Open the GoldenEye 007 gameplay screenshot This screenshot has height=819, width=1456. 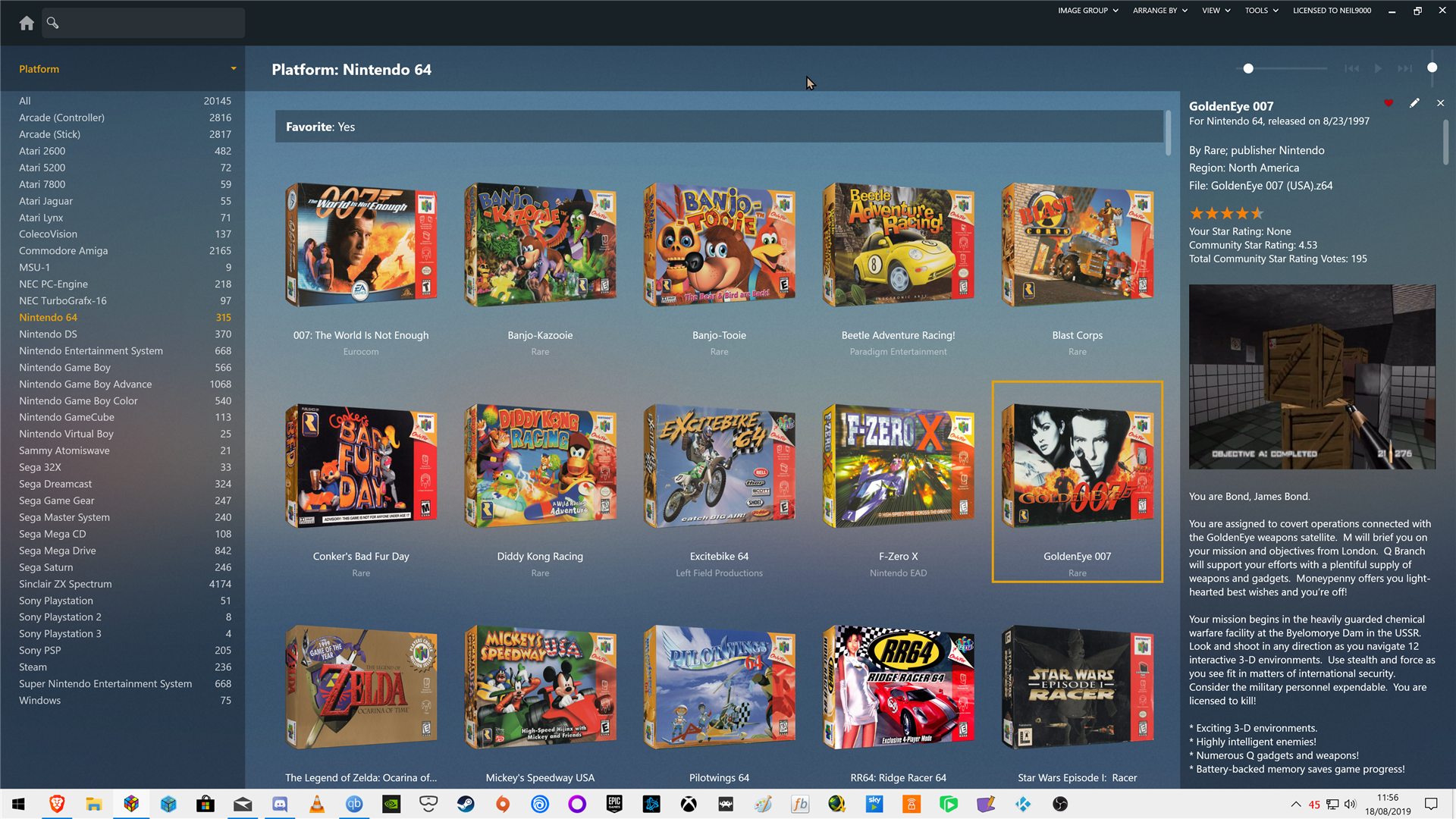(x=1312, y=377)
